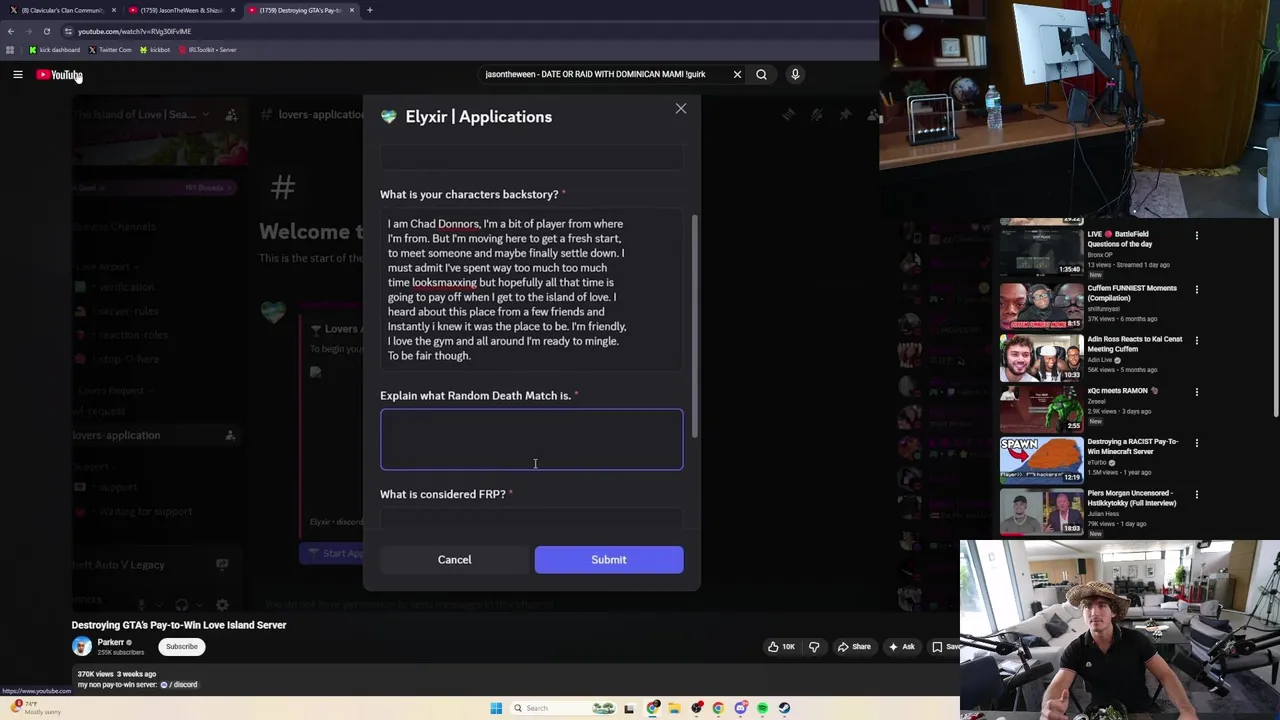Screen dimensions: 1280x720
Task: Open Parkerr channel avatar
Action: 82,647
